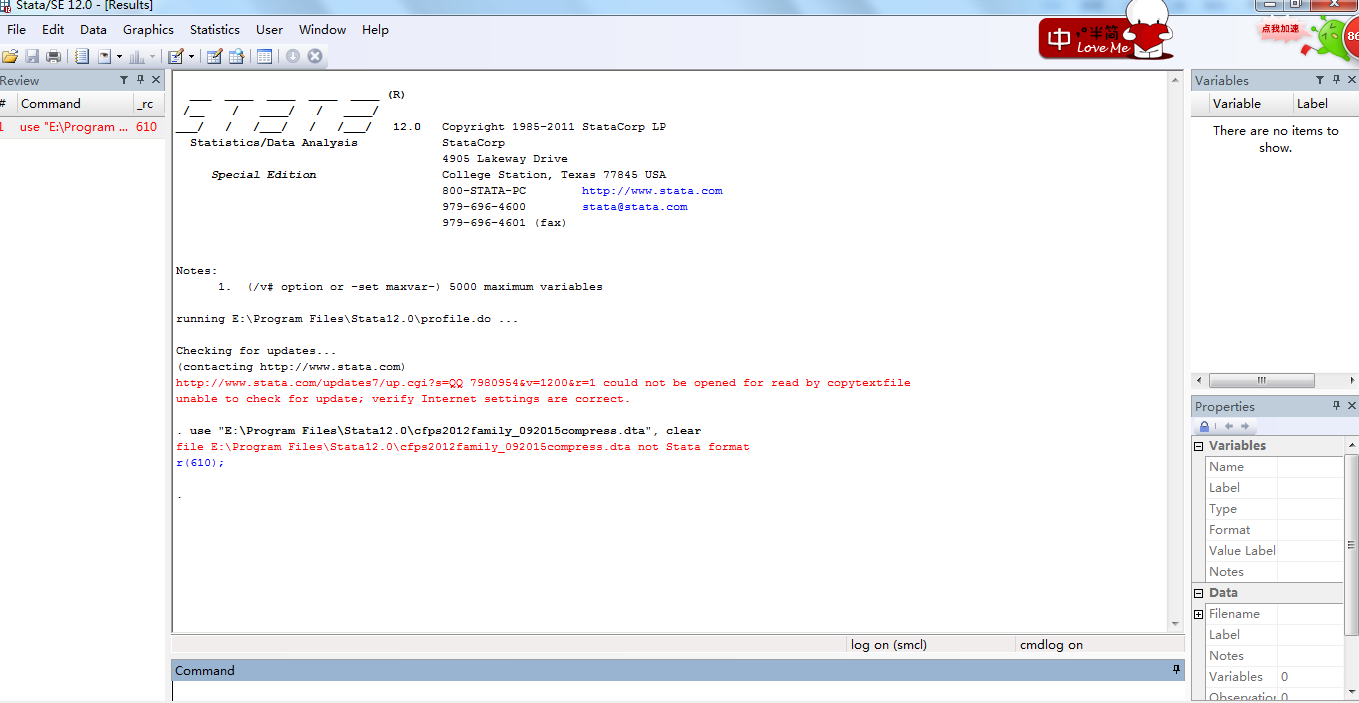Open the Statistics menu
The width and height of the screenshot is (1359, 703).
pyautogui.click(x=215, y=30)
